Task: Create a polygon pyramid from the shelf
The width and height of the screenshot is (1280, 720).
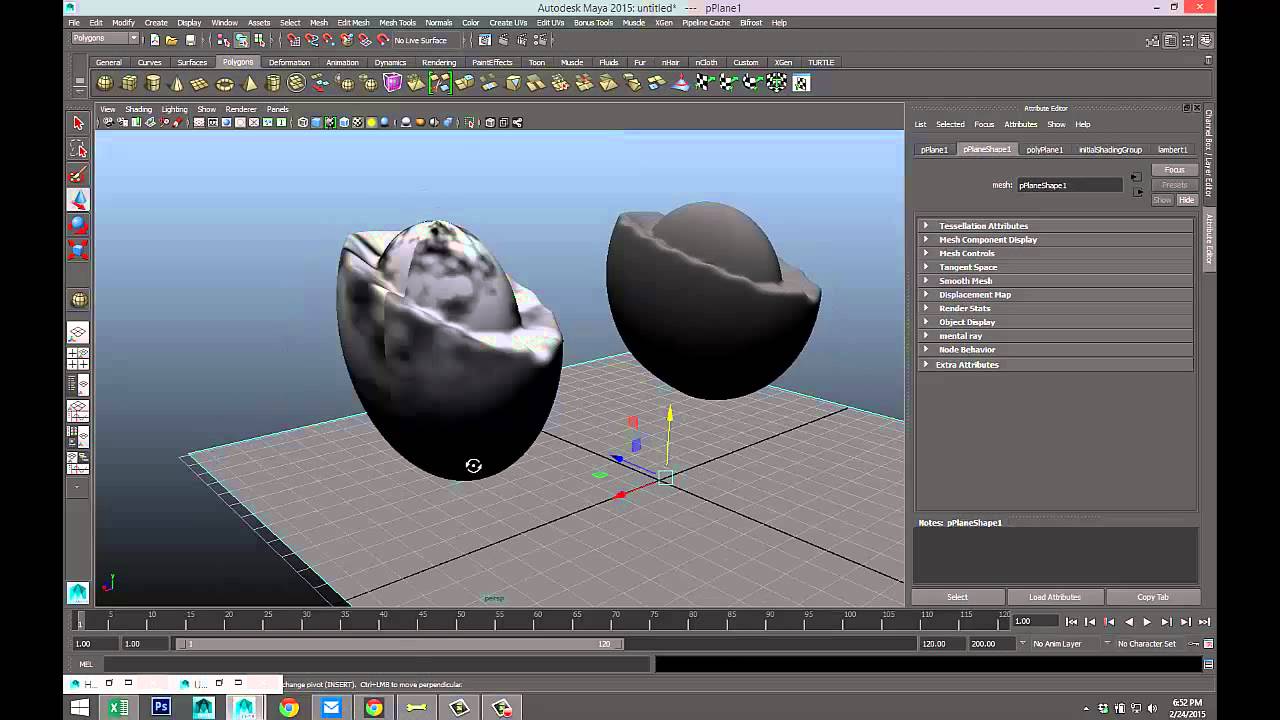Action: tap(250, 83)
